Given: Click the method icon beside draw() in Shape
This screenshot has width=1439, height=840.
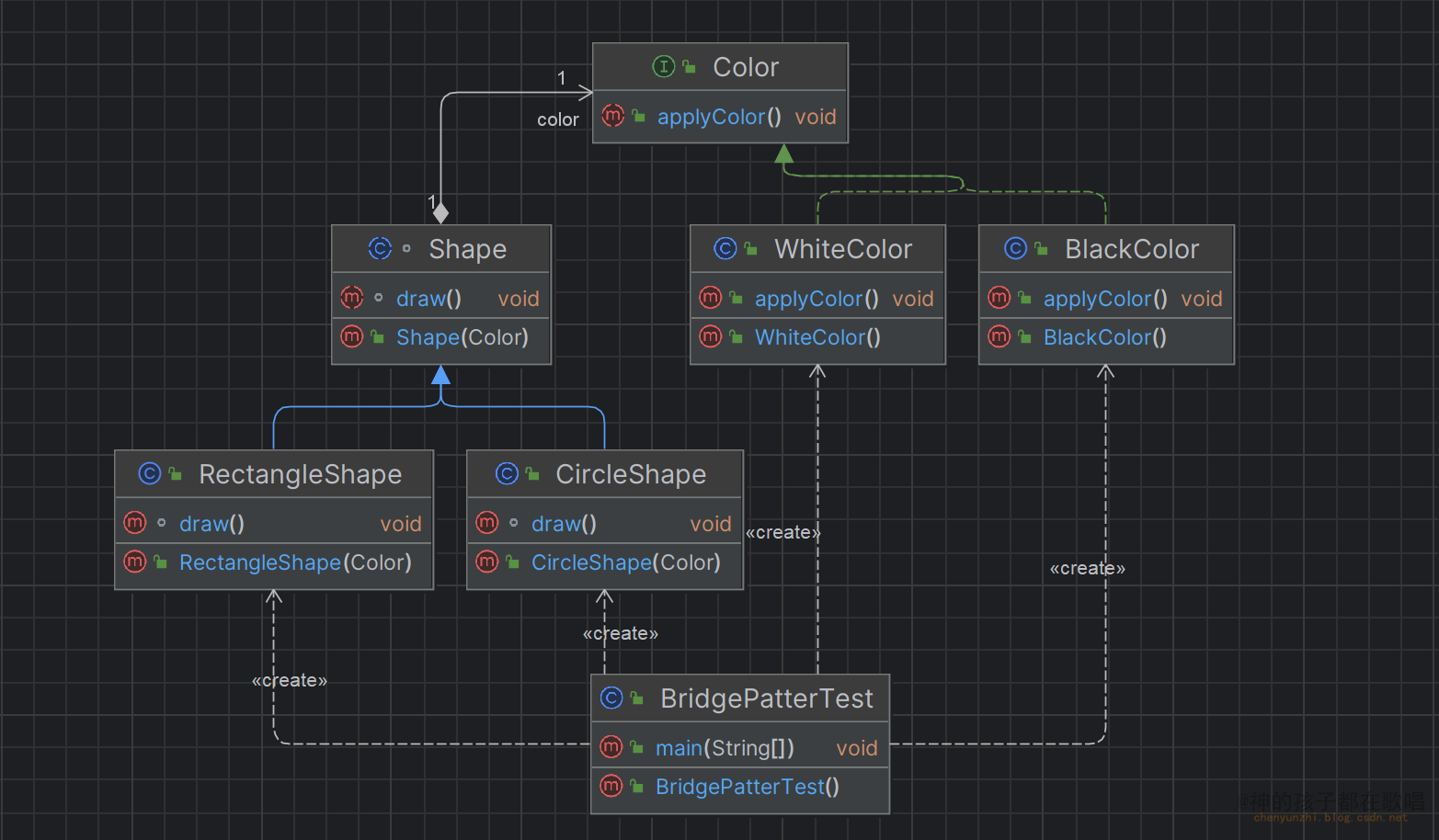Looking at the screenshot, I should (352, 298).
